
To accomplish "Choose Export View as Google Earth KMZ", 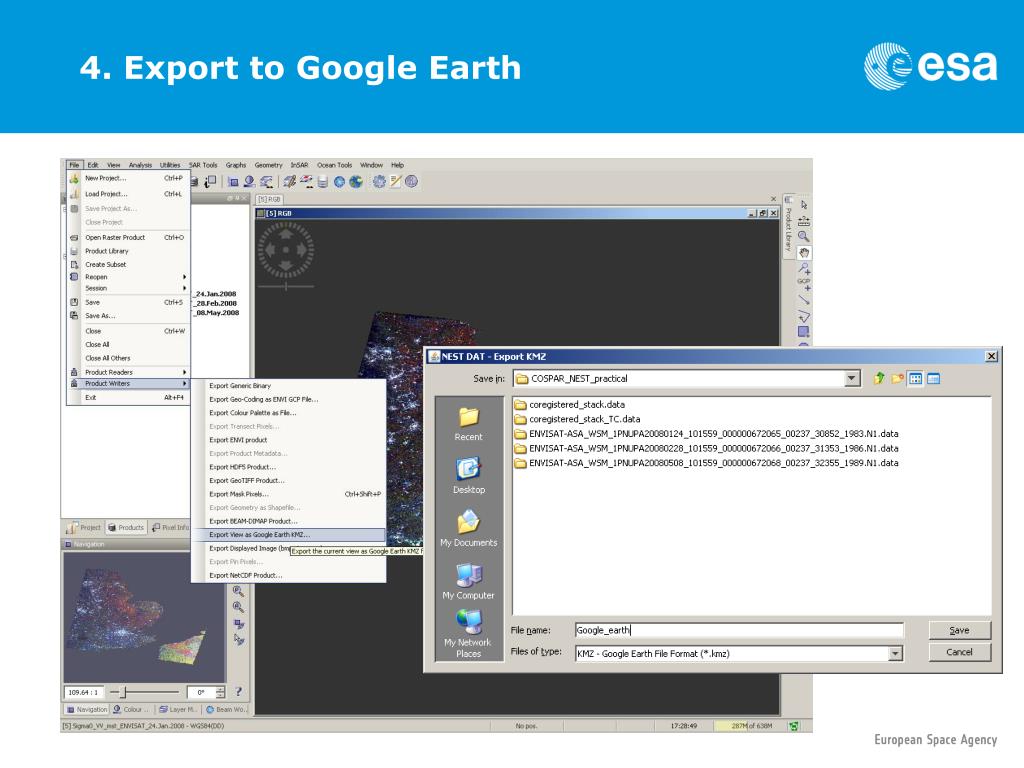I will pyautogui.click(x=288, y=534).
